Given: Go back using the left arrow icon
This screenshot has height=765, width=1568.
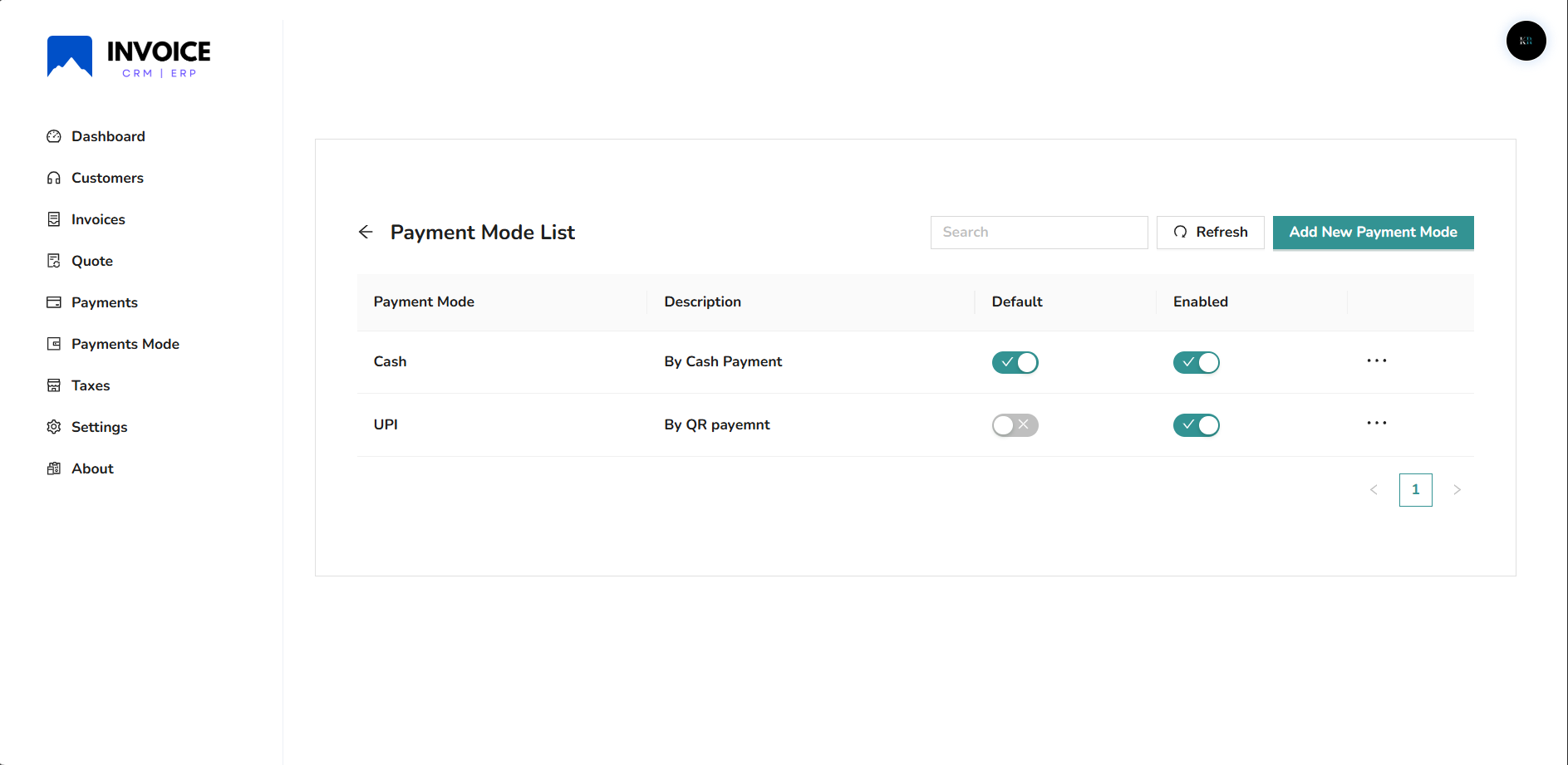Looking at the screenshot, I should (366, 232).
